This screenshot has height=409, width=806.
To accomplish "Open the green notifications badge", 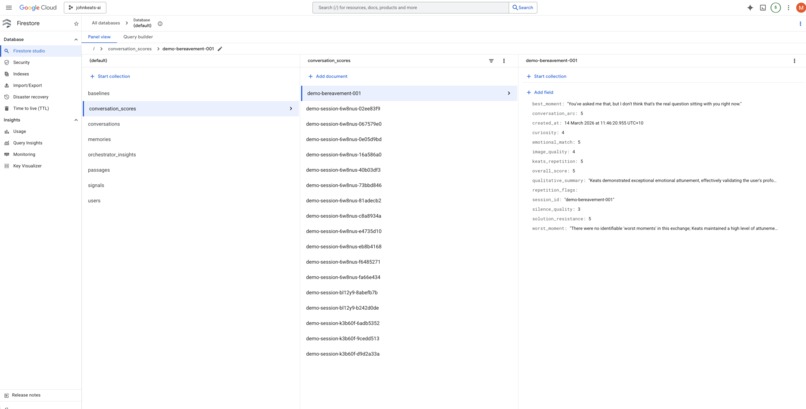I will pyautogui.click(x=776, y=8).
